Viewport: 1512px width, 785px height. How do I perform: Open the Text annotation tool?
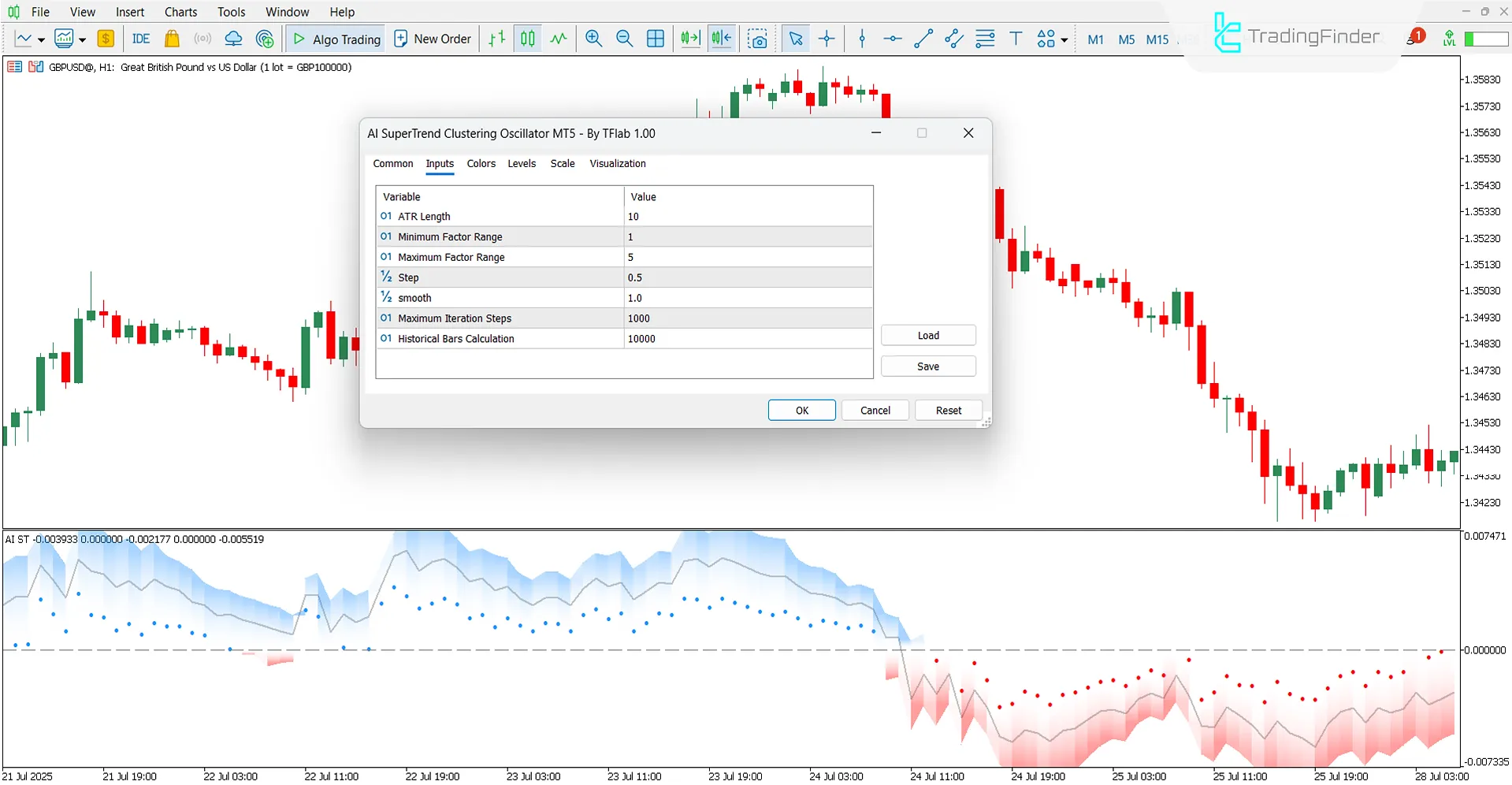(1016, 38)
